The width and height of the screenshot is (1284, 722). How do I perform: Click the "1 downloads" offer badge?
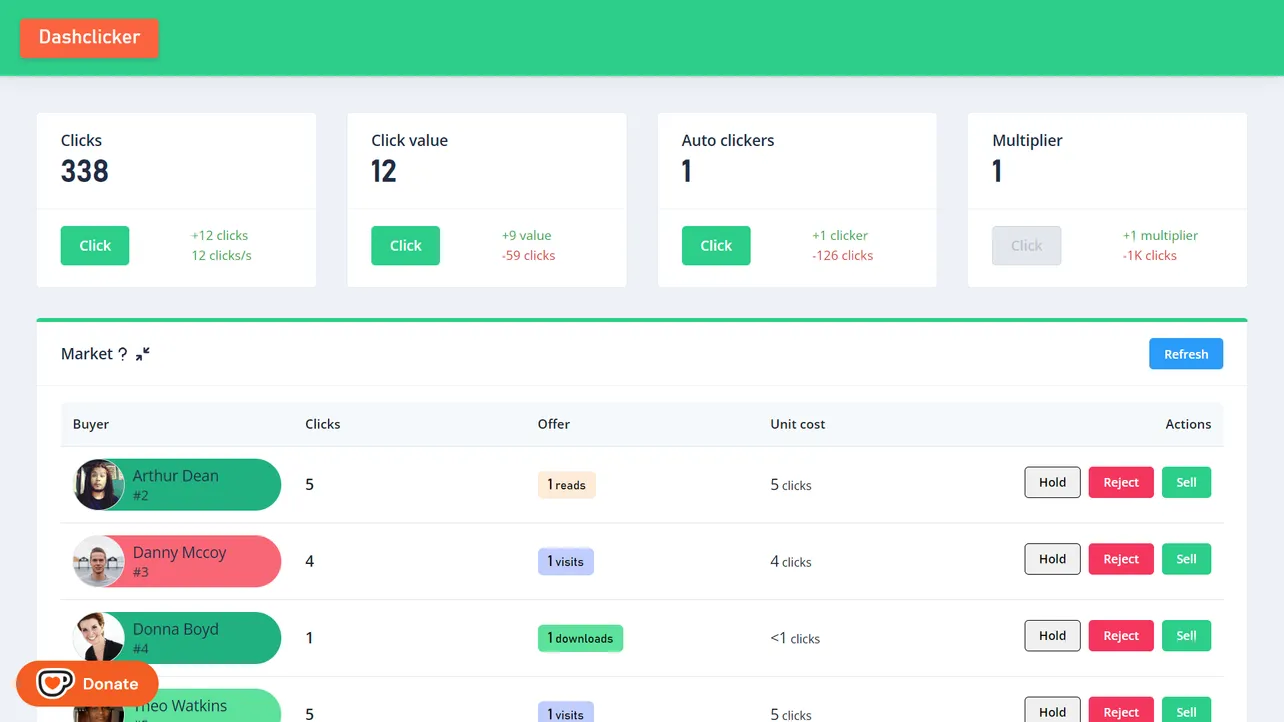pyautogui.click(x=580, y=638)
